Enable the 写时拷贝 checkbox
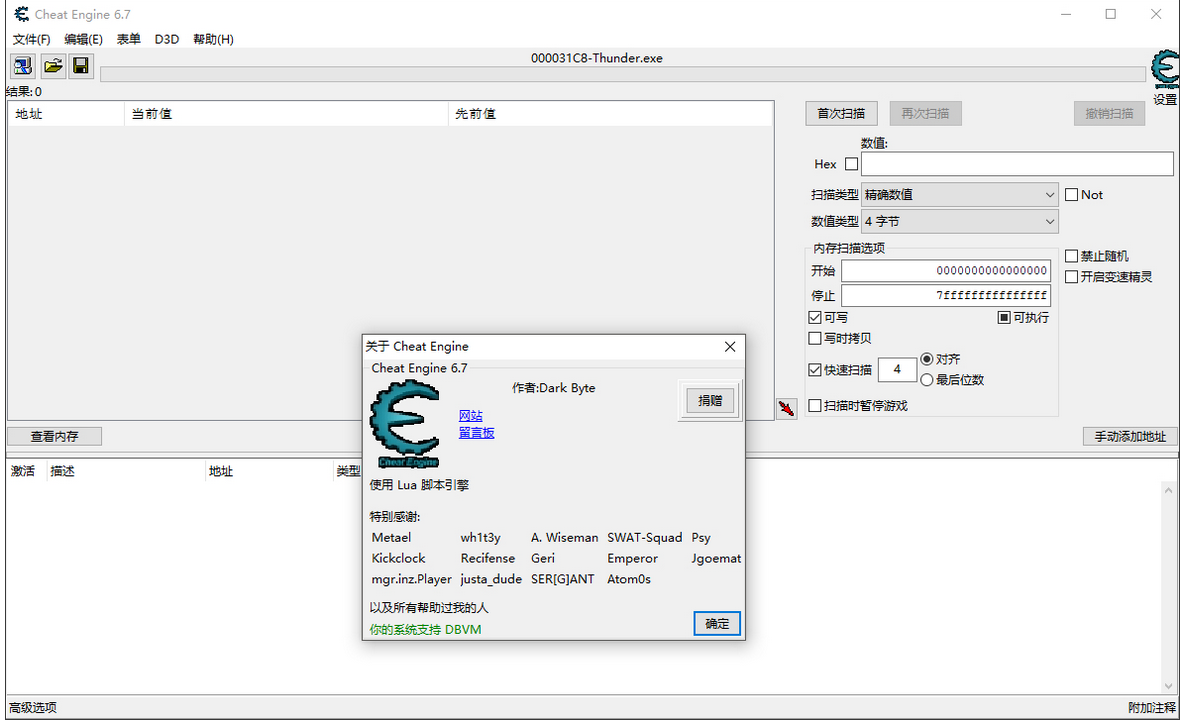This screenshot has height=721, width=1180. 814,339
